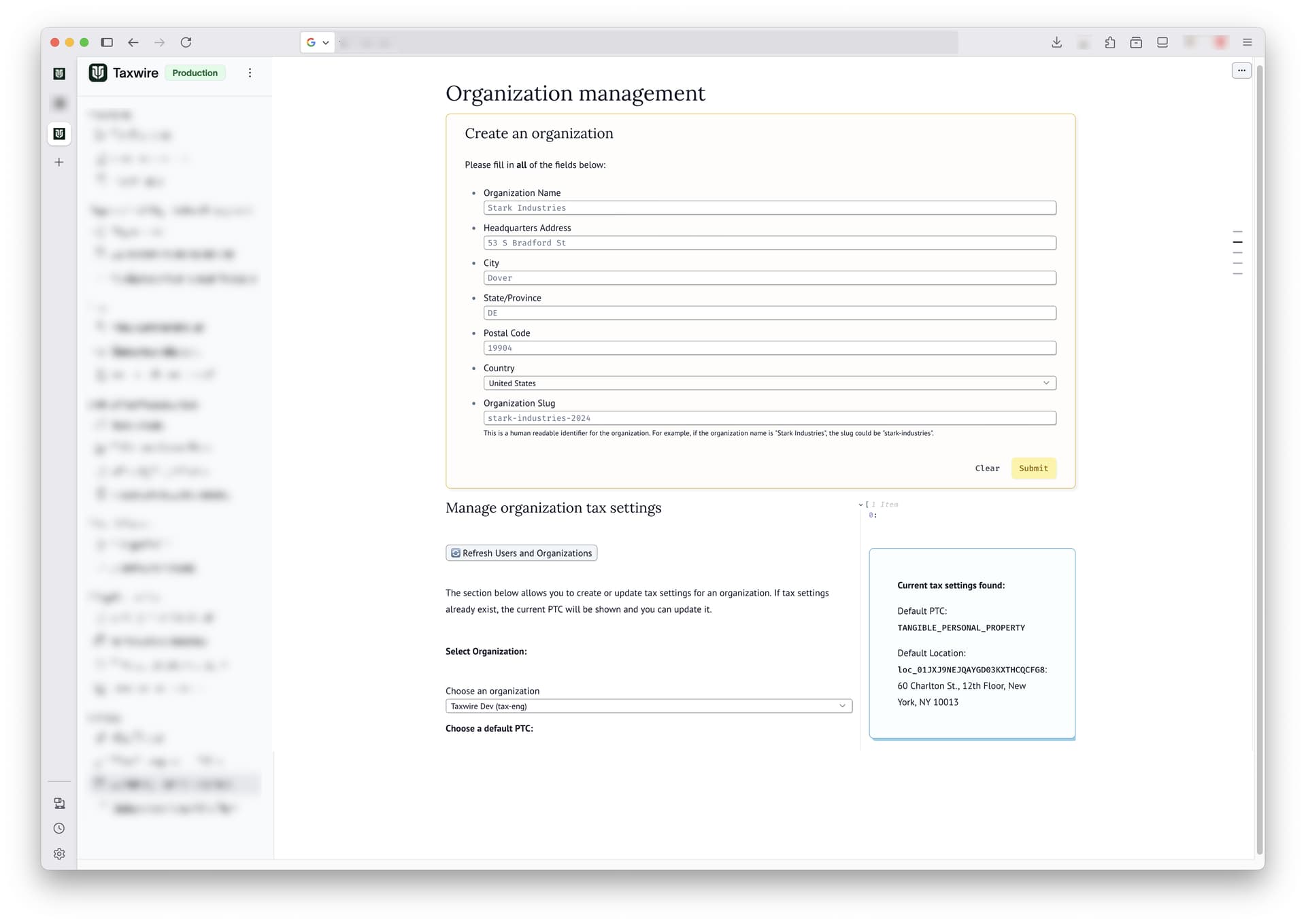
Task: Click the laptop device icon in the toolbar
Action: pyautogui.click(x=1162, y=42)
